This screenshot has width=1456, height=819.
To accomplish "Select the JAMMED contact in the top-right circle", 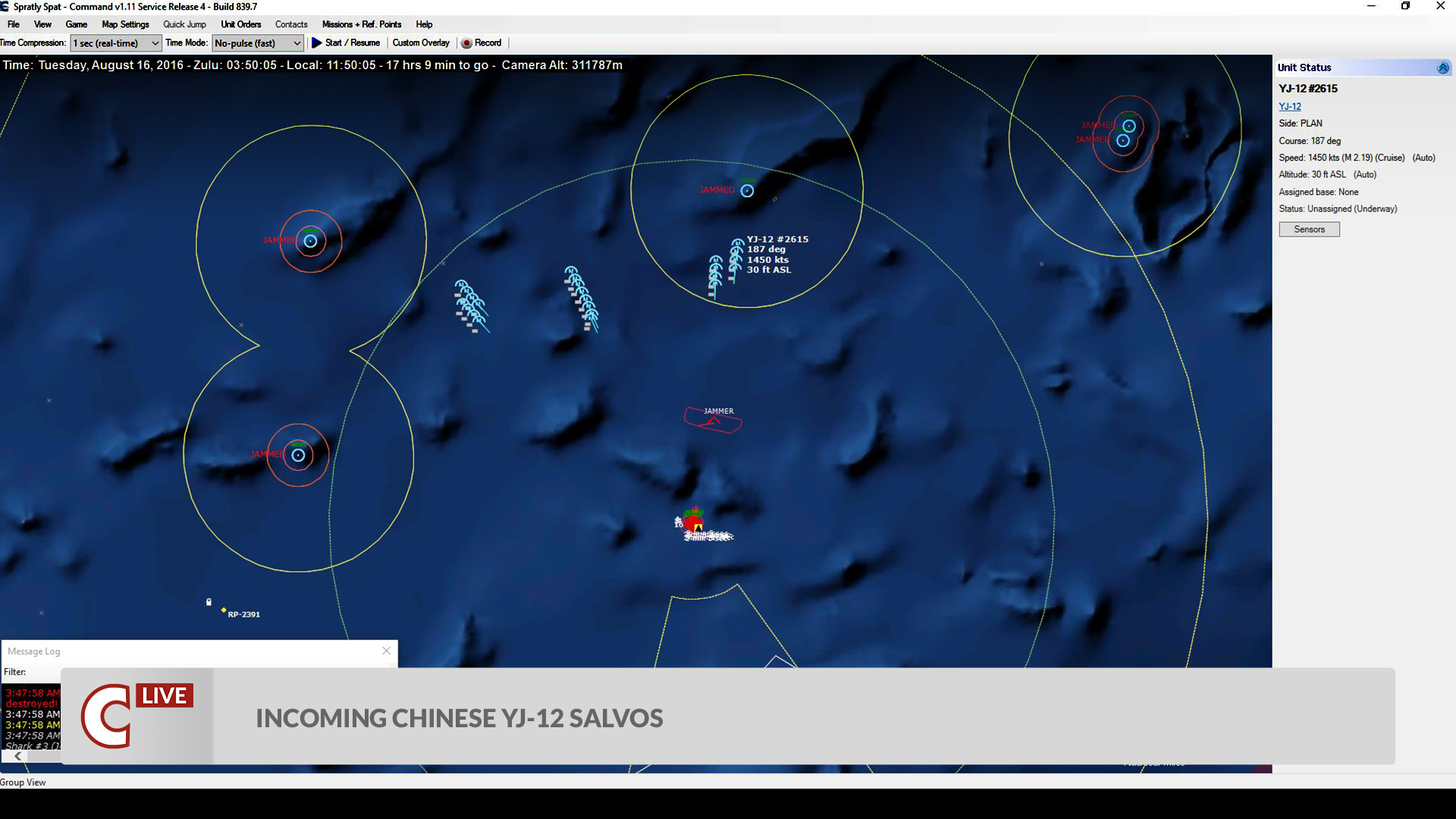I will pos(1128,125).
